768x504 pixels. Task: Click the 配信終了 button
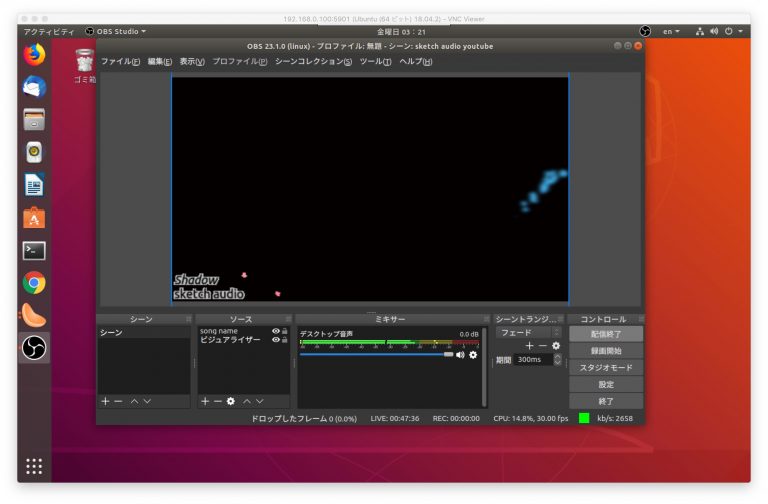(606, 334)
